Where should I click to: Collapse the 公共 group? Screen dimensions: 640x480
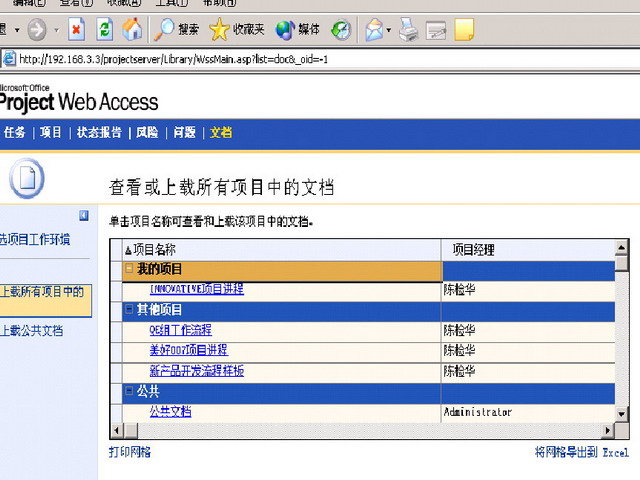coord(129,391)
